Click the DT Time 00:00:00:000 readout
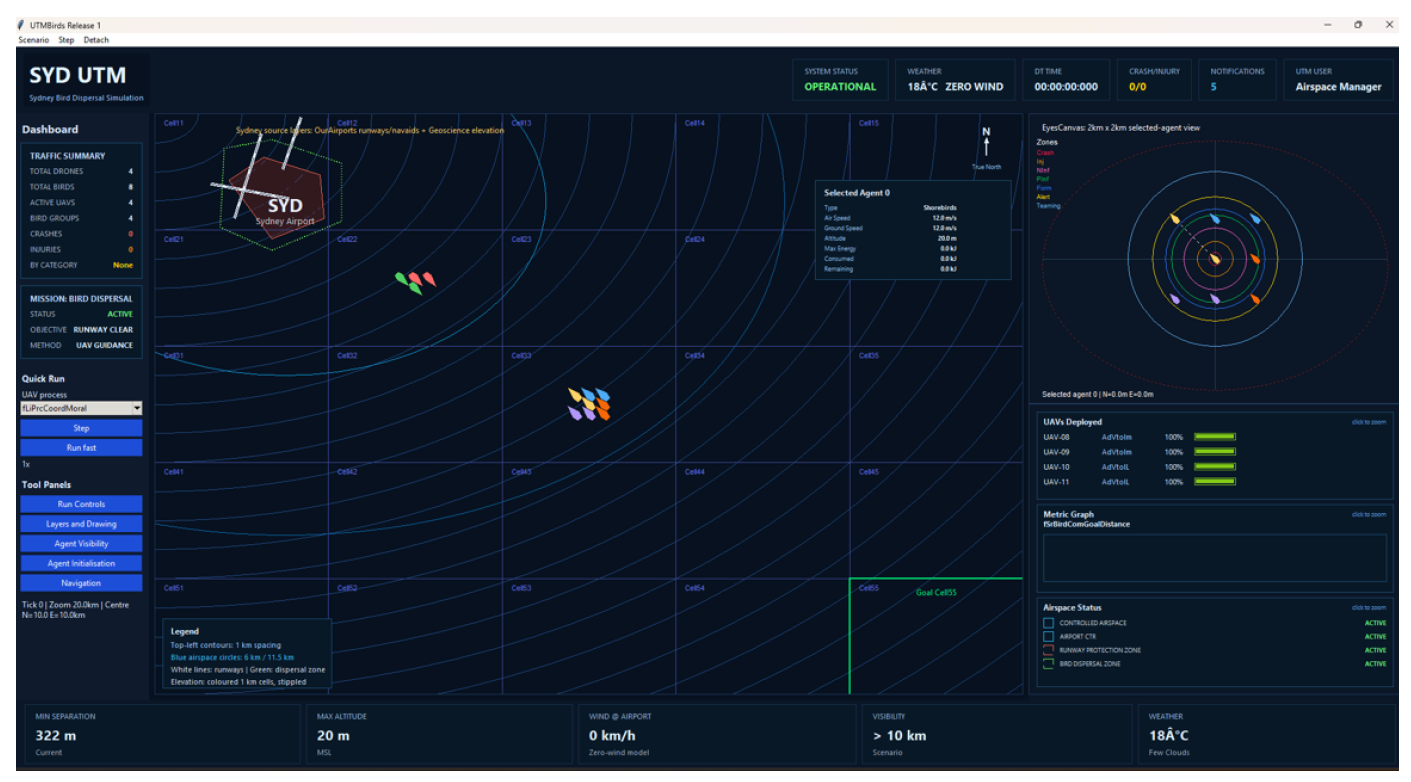Image resolution: width=1411 pixels, height=782 pixels. click(1066, 87)
